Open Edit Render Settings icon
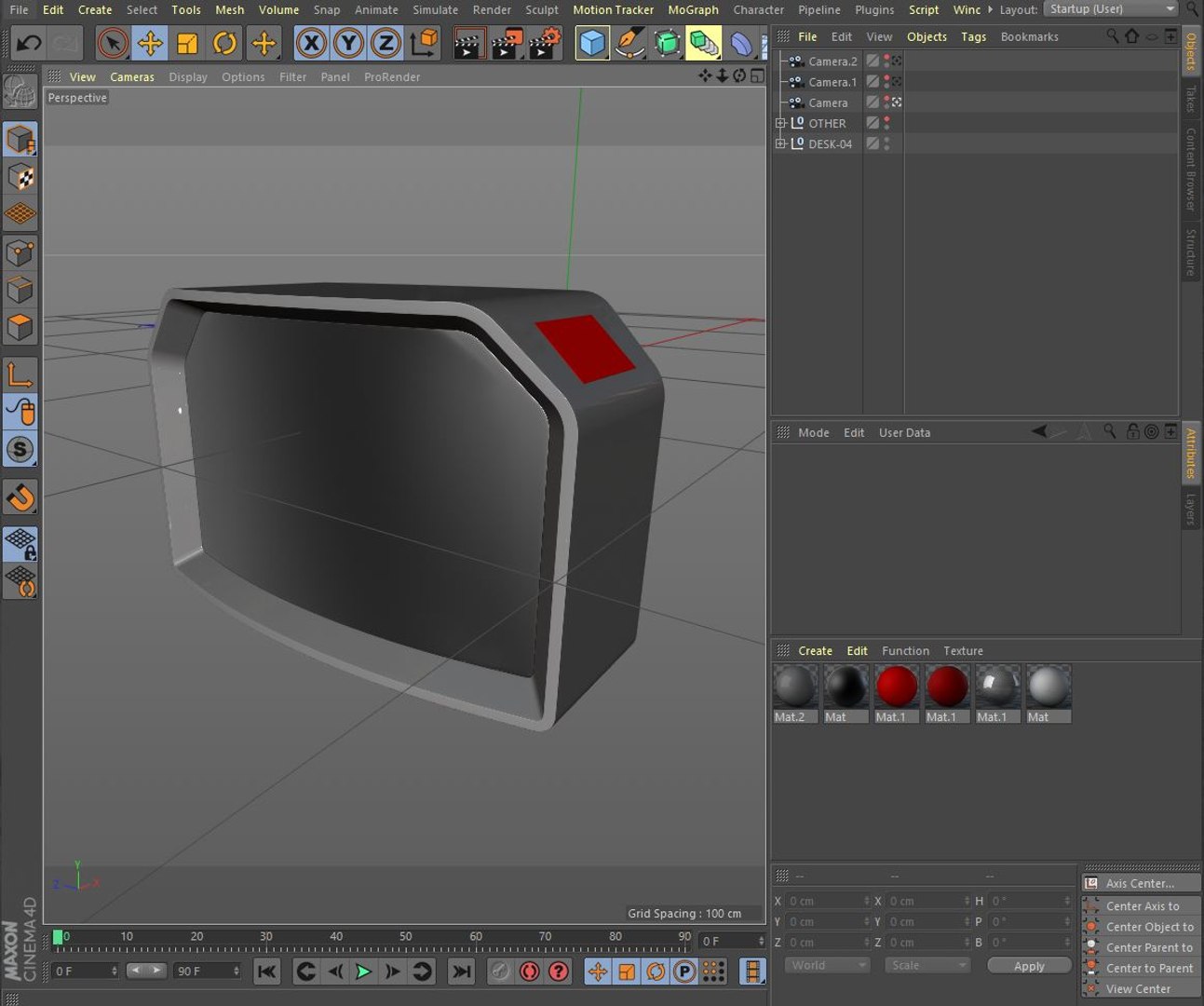Screen dimensions: 1204x1006 [x=545, y=43]
